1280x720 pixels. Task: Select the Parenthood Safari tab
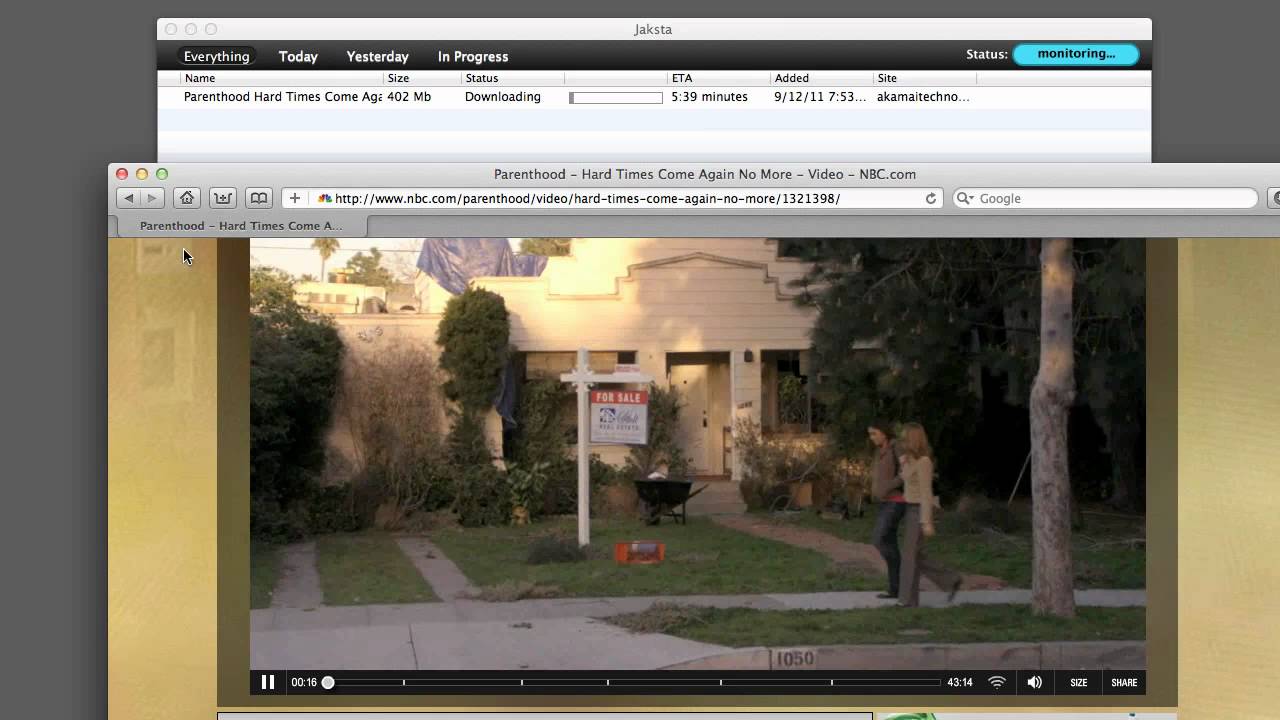(241, 226)
